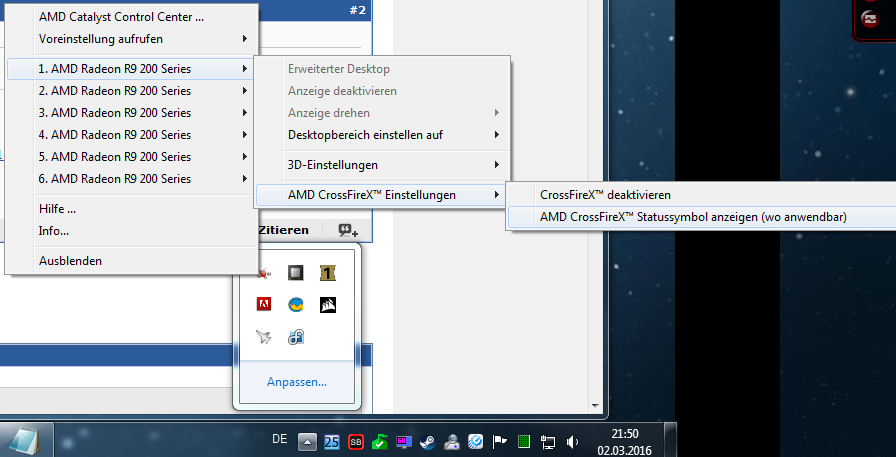Click the blue padlock tray icon
The height and width of the screenshot is (457, 896).
295,337
